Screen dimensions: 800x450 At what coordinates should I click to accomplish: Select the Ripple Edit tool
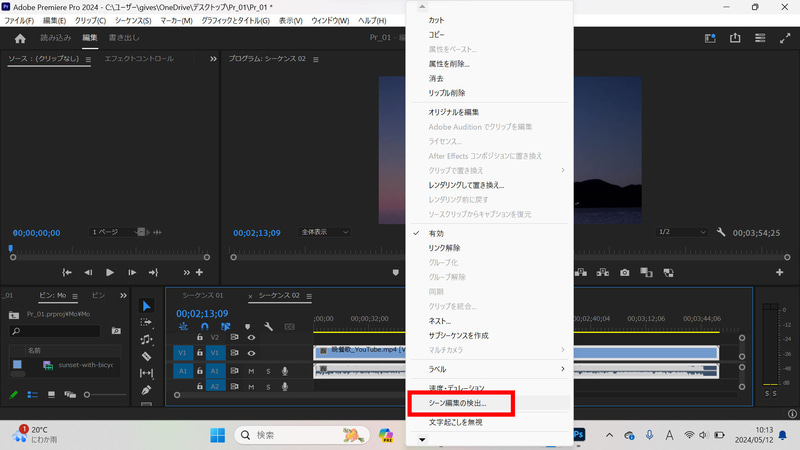[146, 339]
